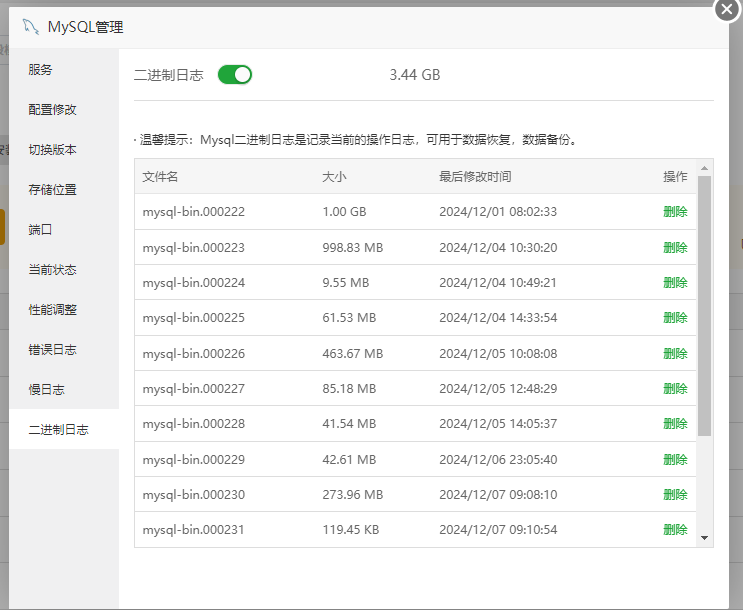Select the file name mysql-bin.000230
The image size is (743, 610).
point(194,494)
